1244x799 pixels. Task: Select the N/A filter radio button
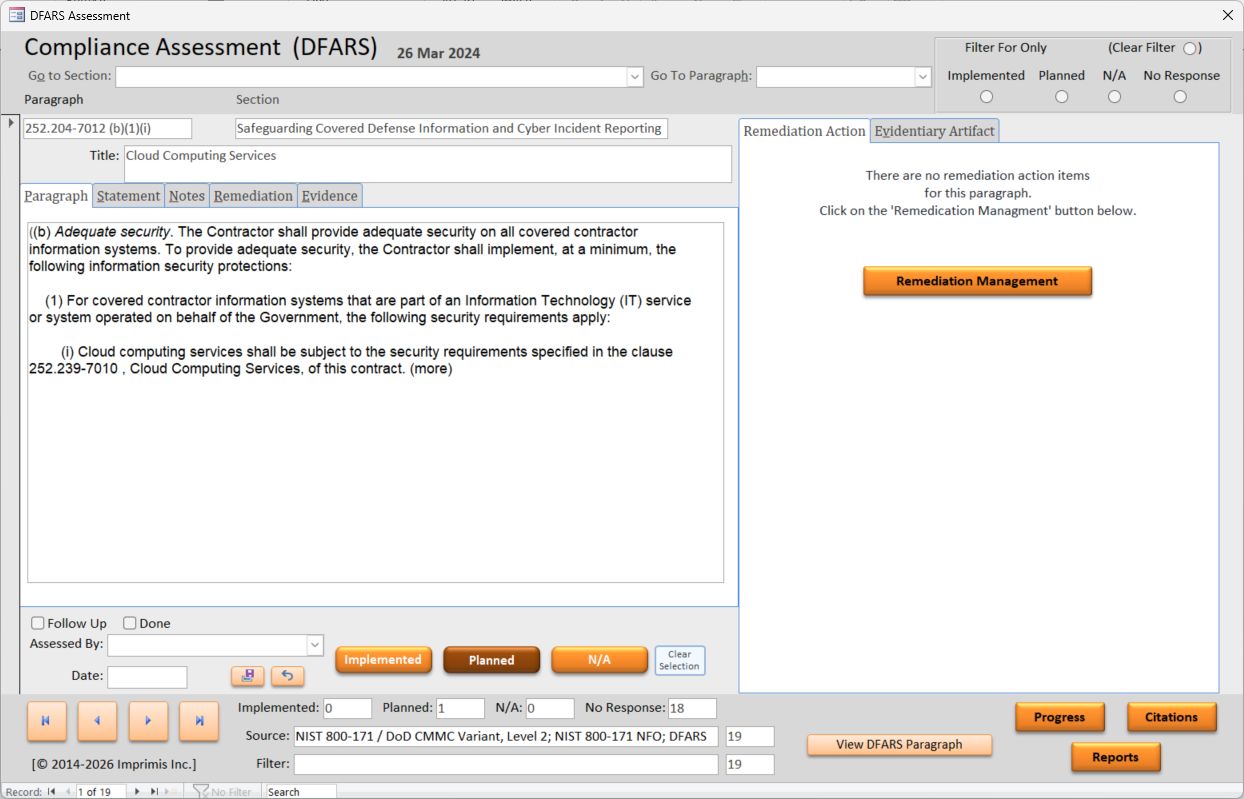click(x=1114, y=97)
